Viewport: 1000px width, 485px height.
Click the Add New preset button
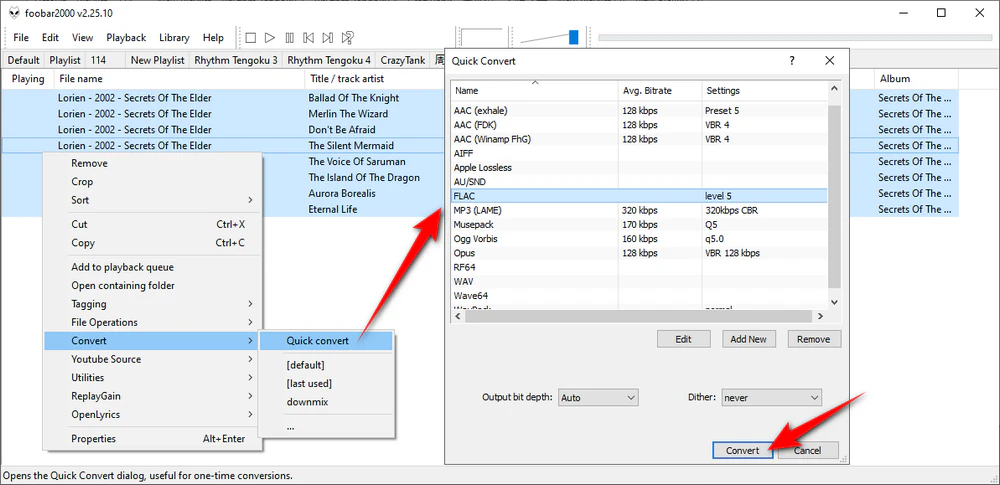[x=749, y=340]
